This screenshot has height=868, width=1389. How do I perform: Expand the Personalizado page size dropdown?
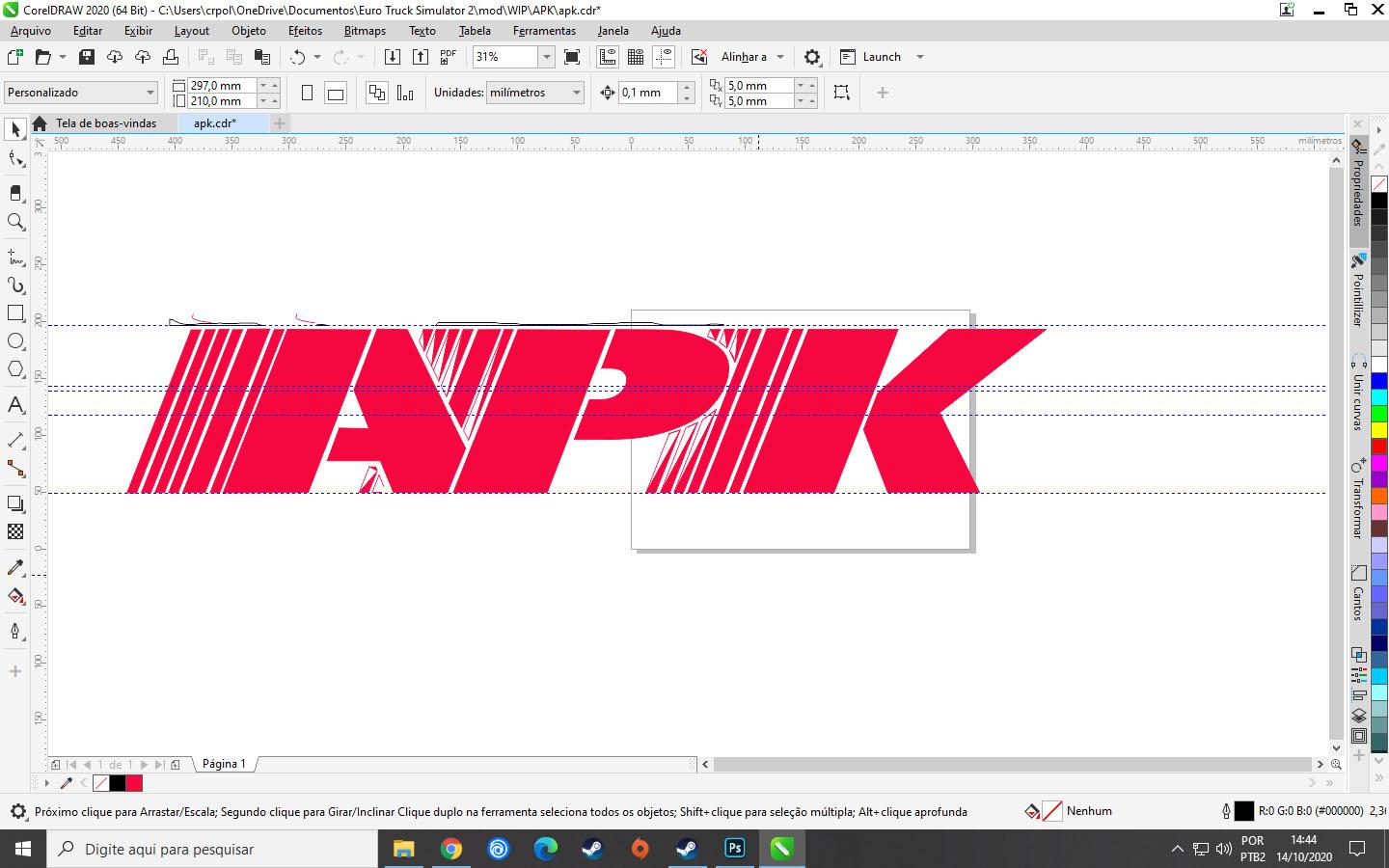tap(150, 93)
